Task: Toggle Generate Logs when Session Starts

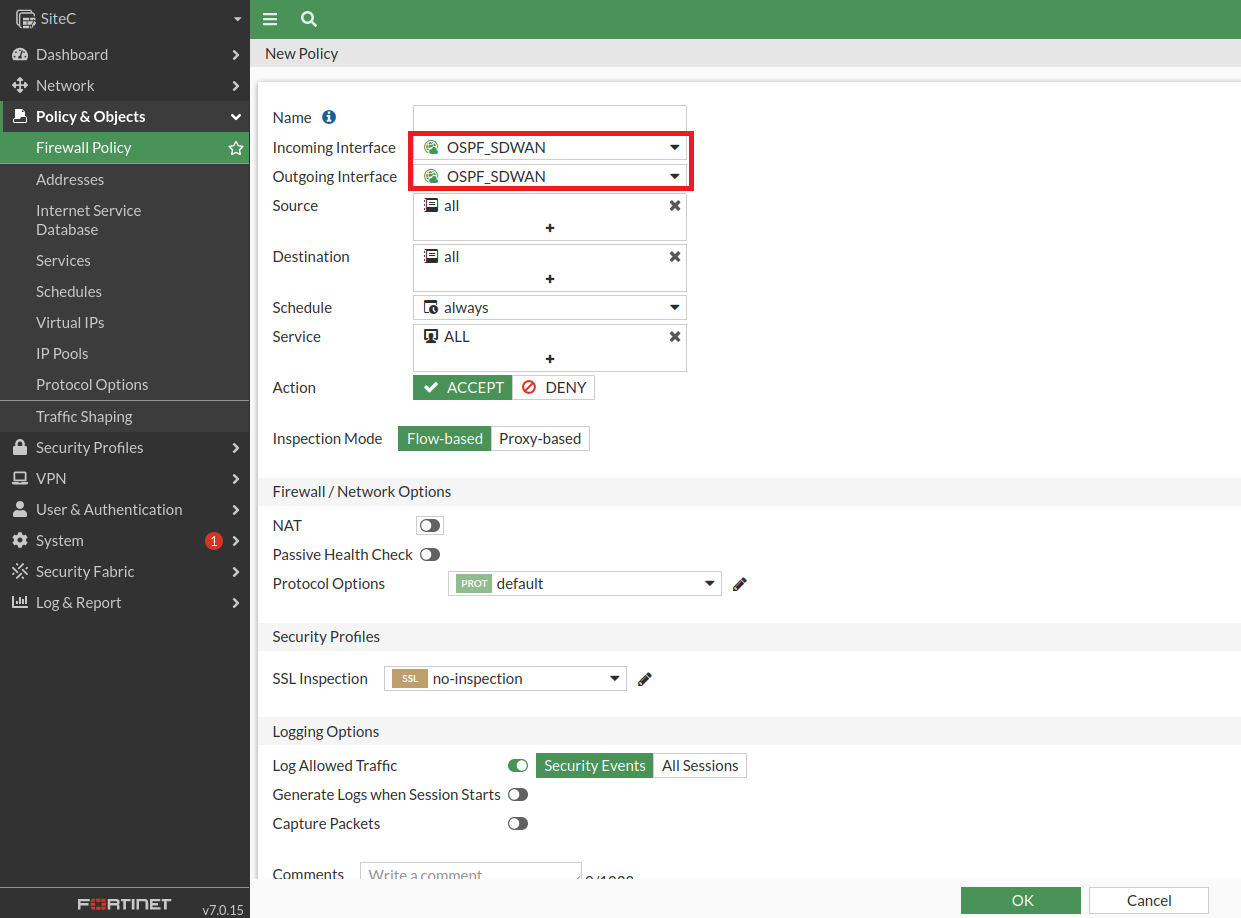Action: pyautogui.click(x=518, y=794)
